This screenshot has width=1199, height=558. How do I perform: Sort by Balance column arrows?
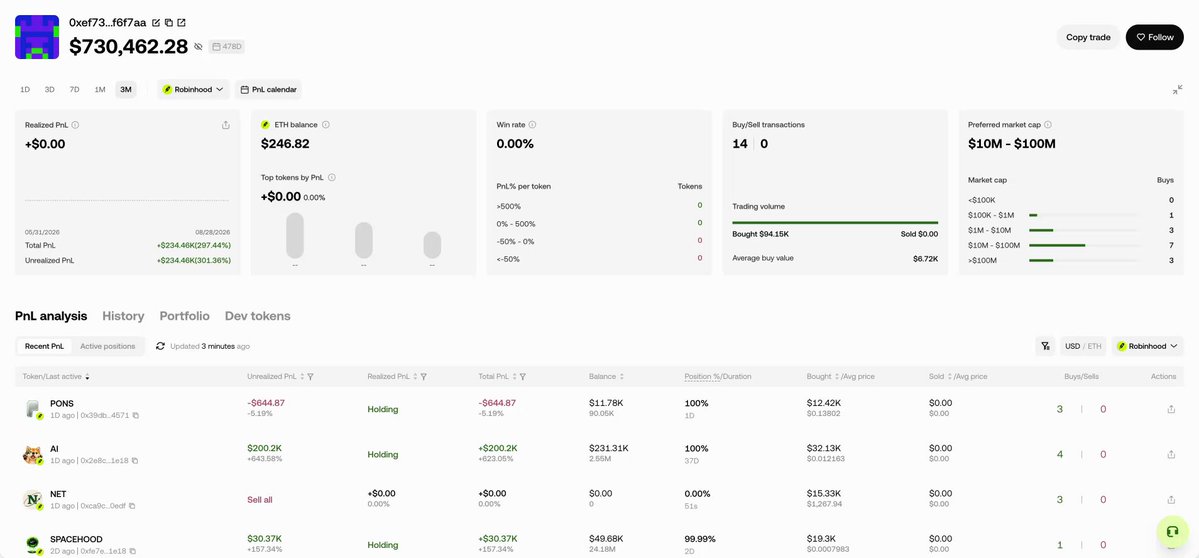coord(622,377)
